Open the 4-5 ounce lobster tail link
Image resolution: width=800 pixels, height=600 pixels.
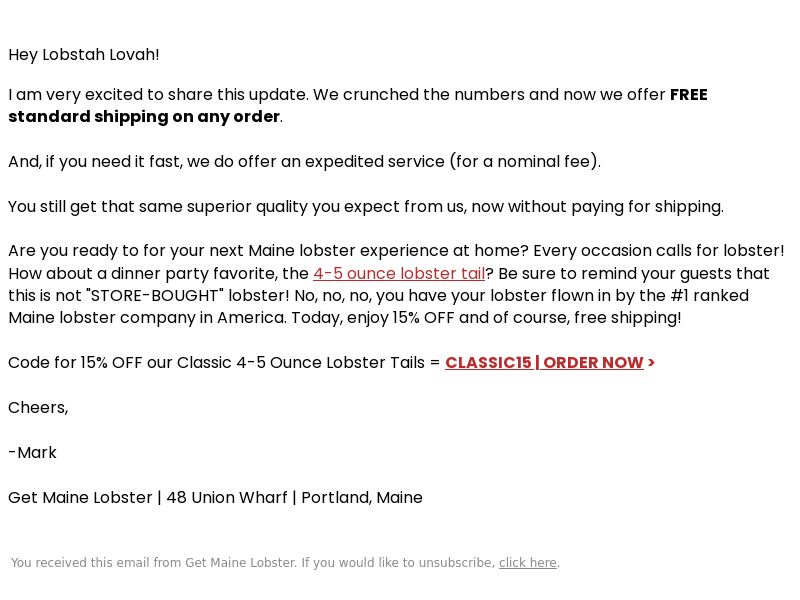[x=398, y=273]
